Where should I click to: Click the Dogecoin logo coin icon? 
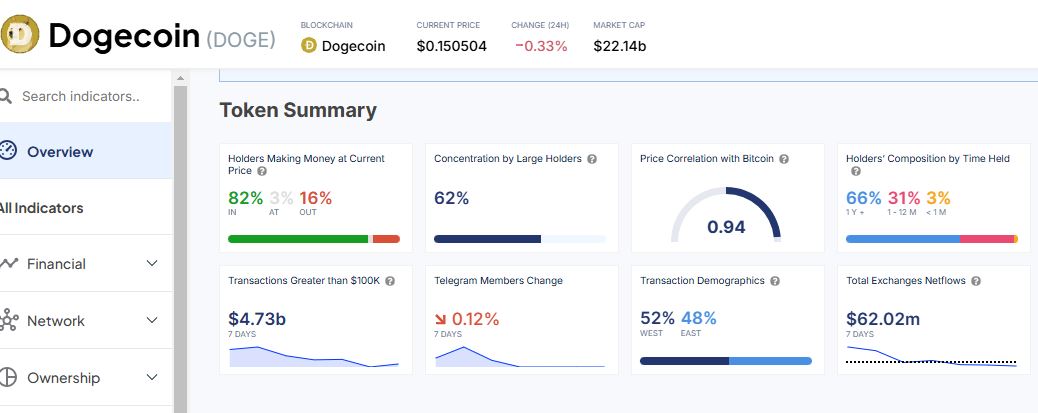[20, 34]
